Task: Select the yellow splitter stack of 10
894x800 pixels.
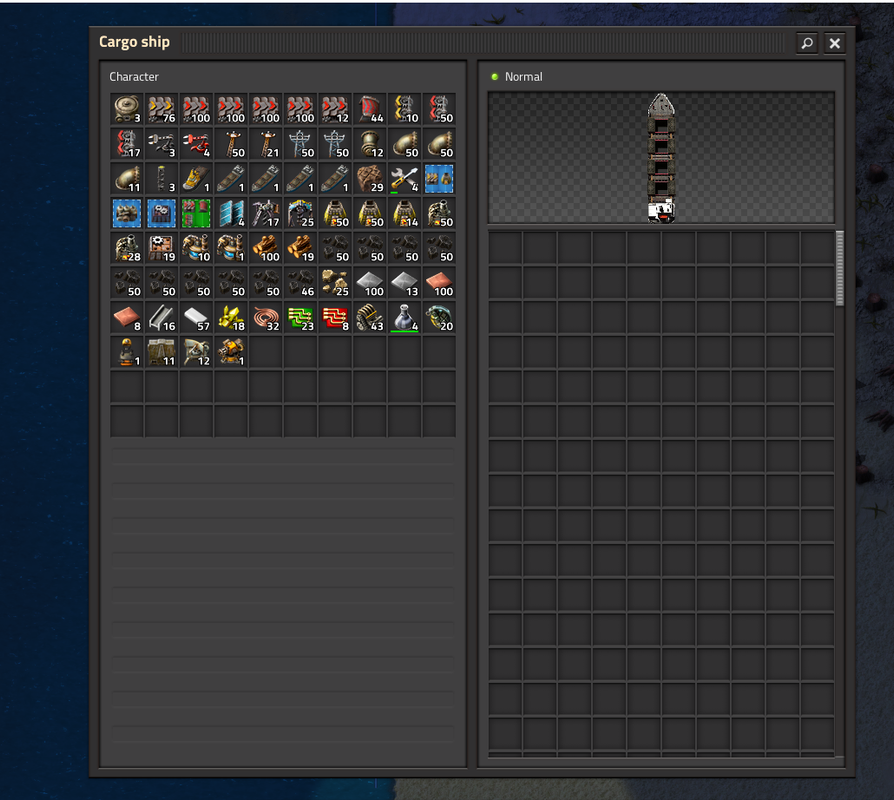Action: click(x=404, y=109)
